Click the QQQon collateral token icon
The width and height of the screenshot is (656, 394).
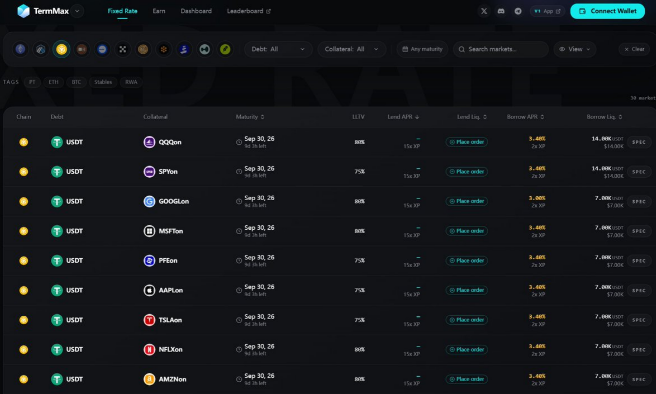pyautogui.click(x=149, y=142)
